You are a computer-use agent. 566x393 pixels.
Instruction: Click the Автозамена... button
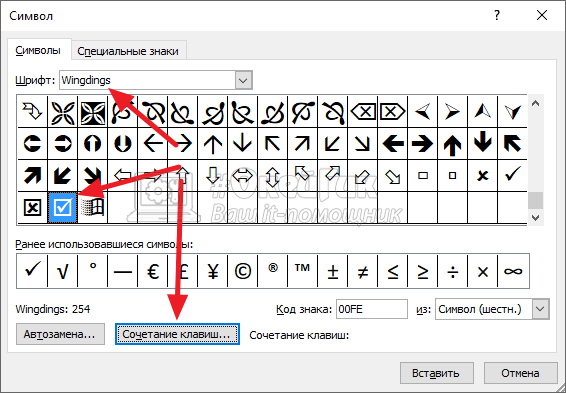(60, 334)
